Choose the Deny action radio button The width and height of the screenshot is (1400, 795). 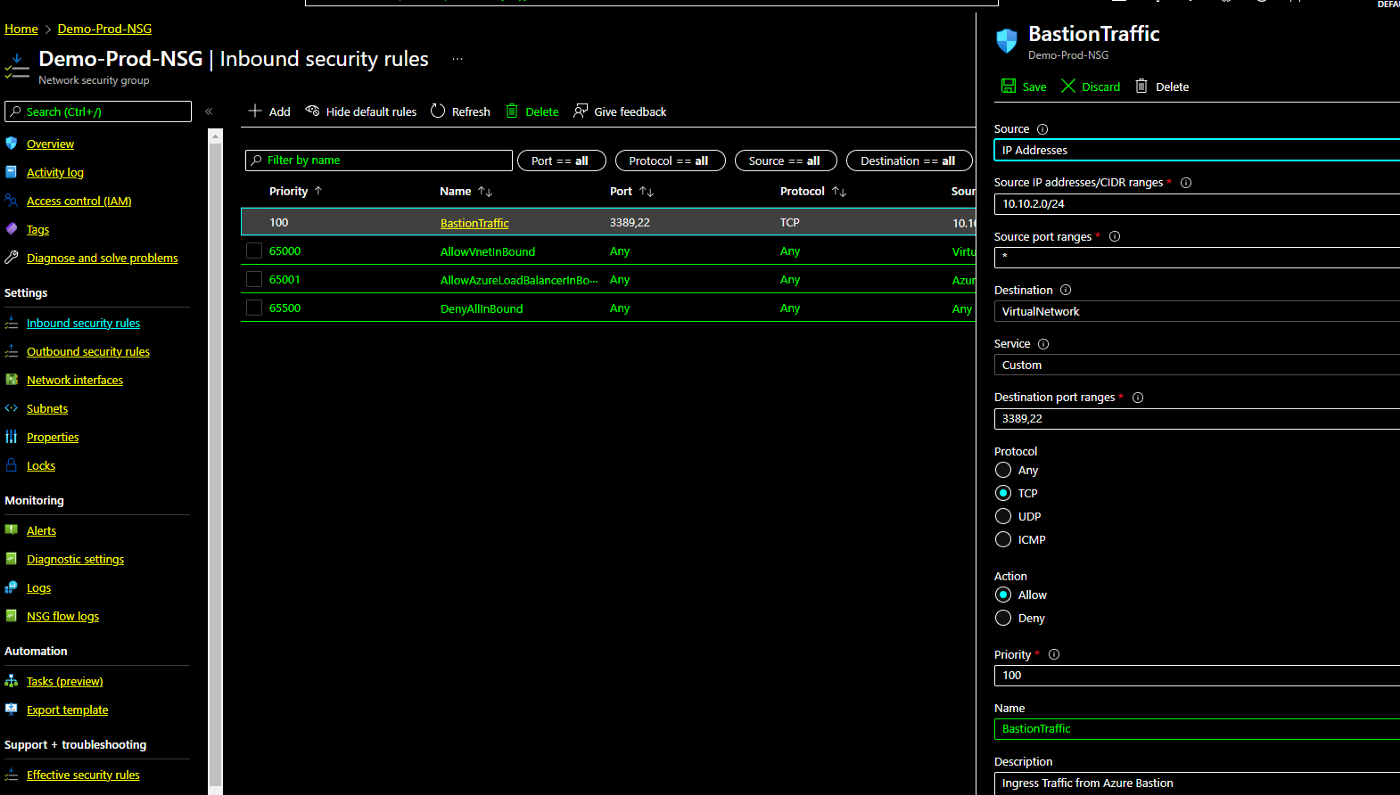click(x=1003, y=618)
